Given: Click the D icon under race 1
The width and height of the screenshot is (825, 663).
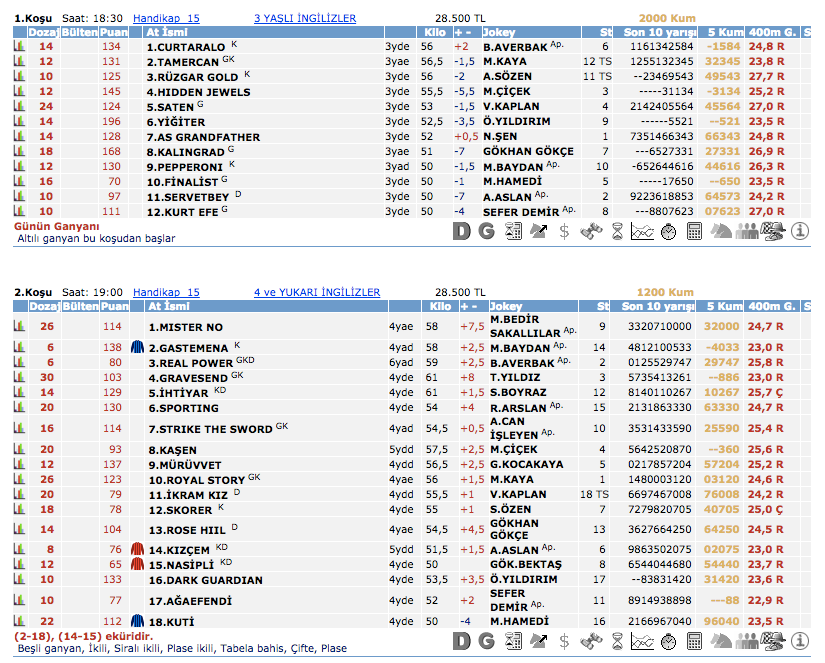Looking at the screenshot, I should tap(461, 231).
